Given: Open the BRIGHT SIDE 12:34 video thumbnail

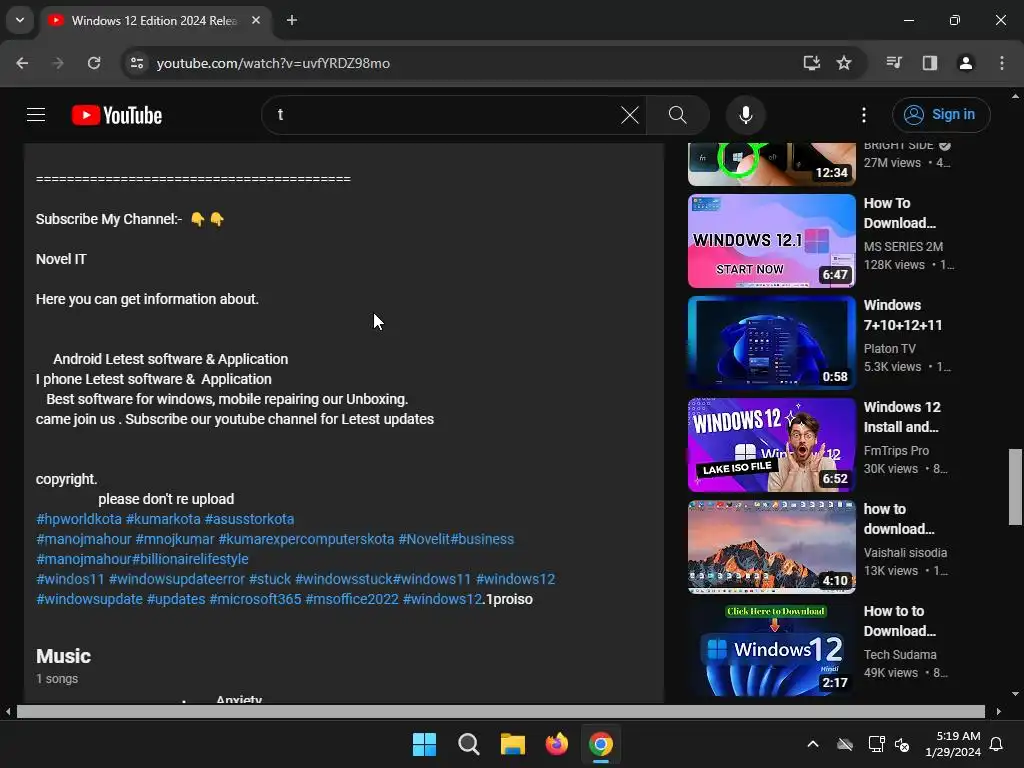Looking at the screenshot, I should (x=771, y=165).
